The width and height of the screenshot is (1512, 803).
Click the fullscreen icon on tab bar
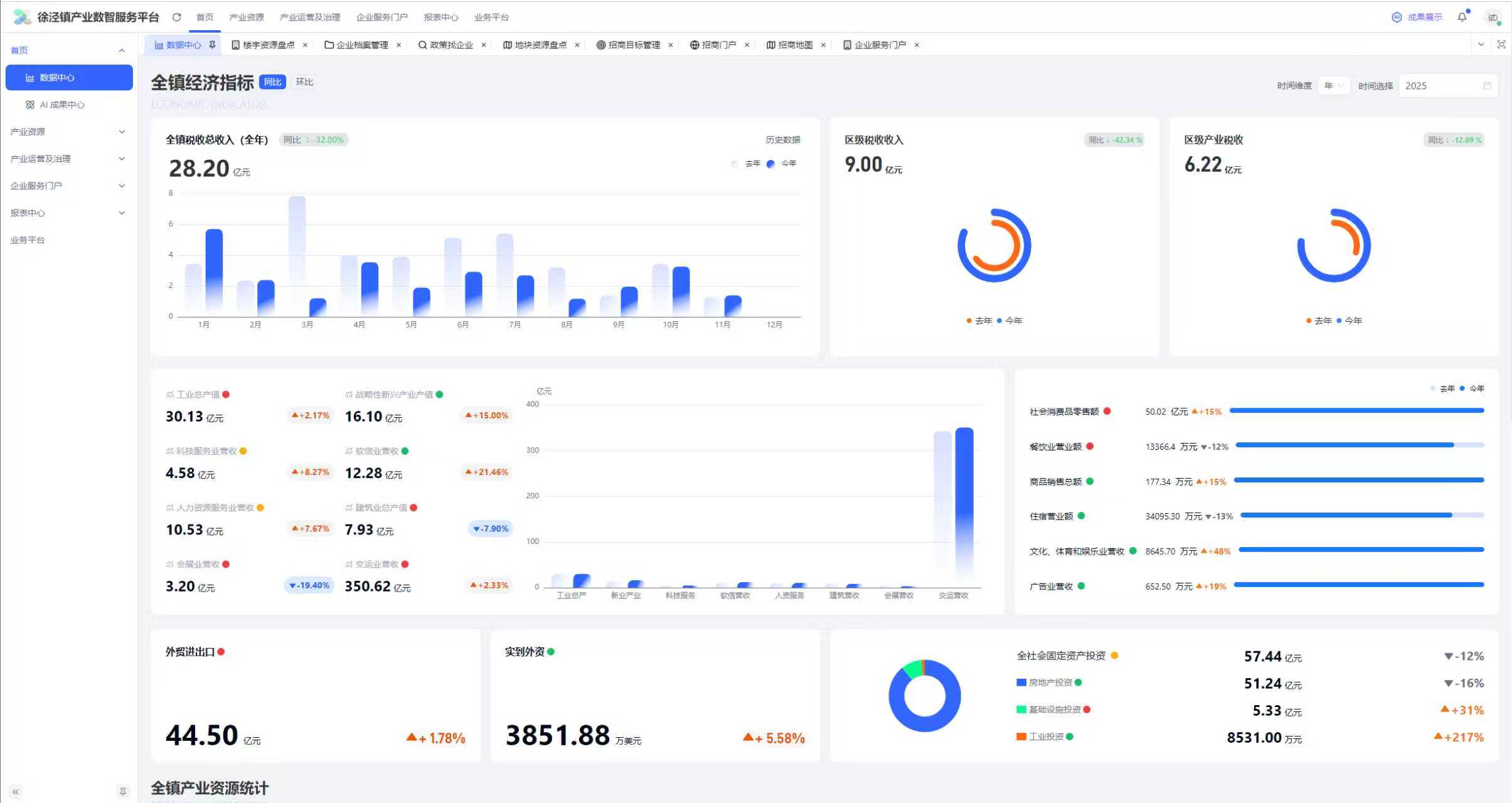[1501, 45]
